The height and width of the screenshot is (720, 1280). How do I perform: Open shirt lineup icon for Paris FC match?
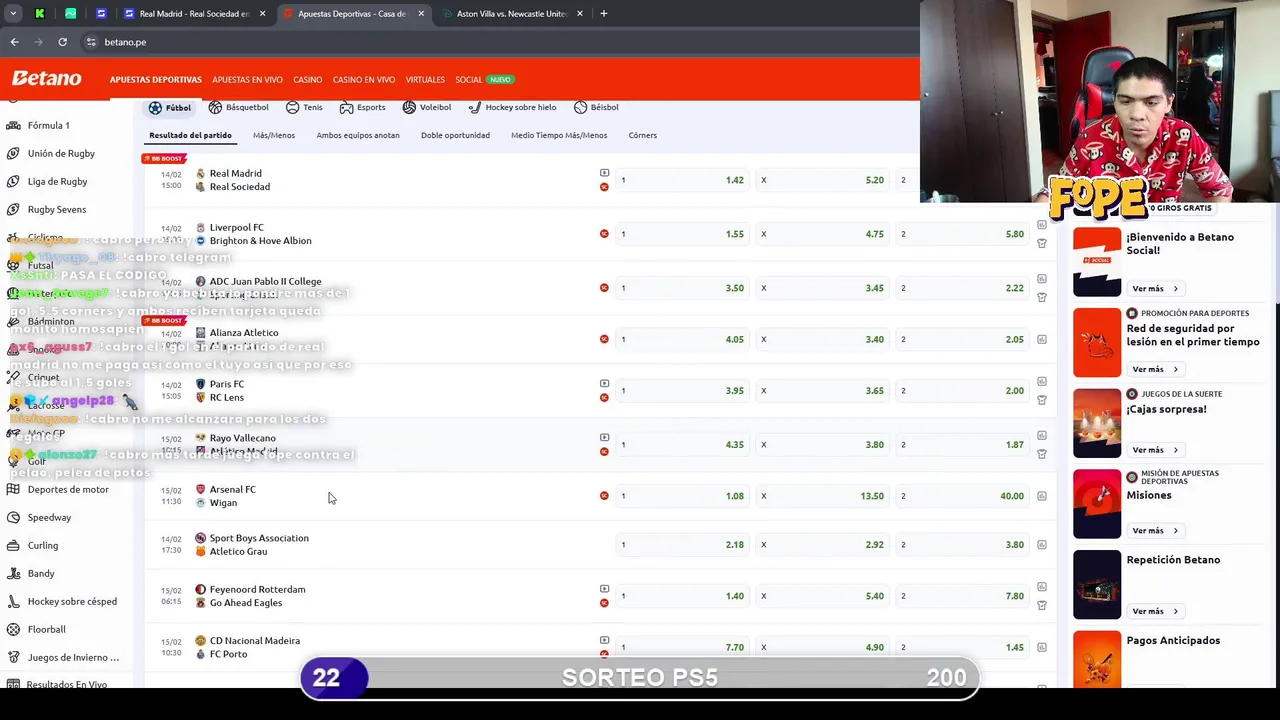coord(1042,400)
